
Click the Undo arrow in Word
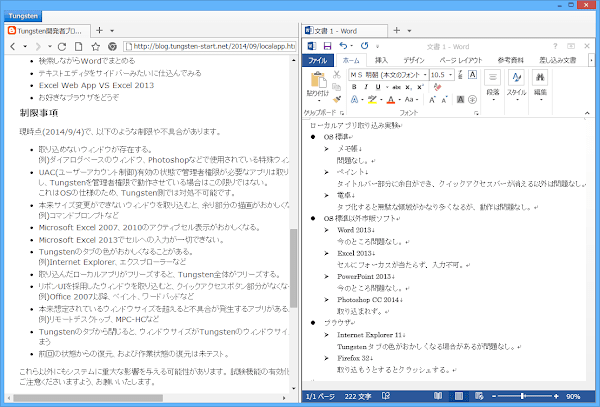pos(343,46)
